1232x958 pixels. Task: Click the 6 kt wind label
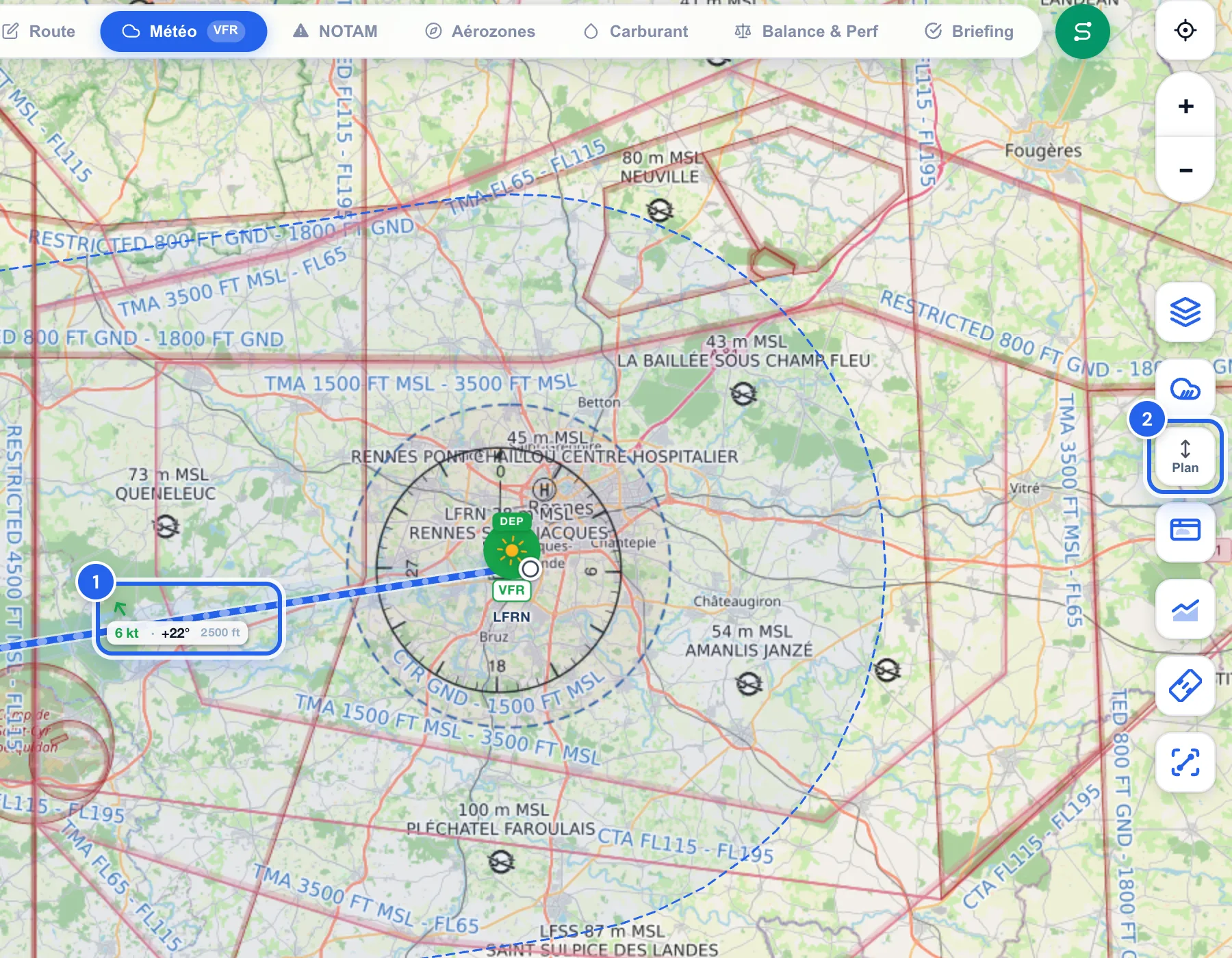[x=127, y=633]
